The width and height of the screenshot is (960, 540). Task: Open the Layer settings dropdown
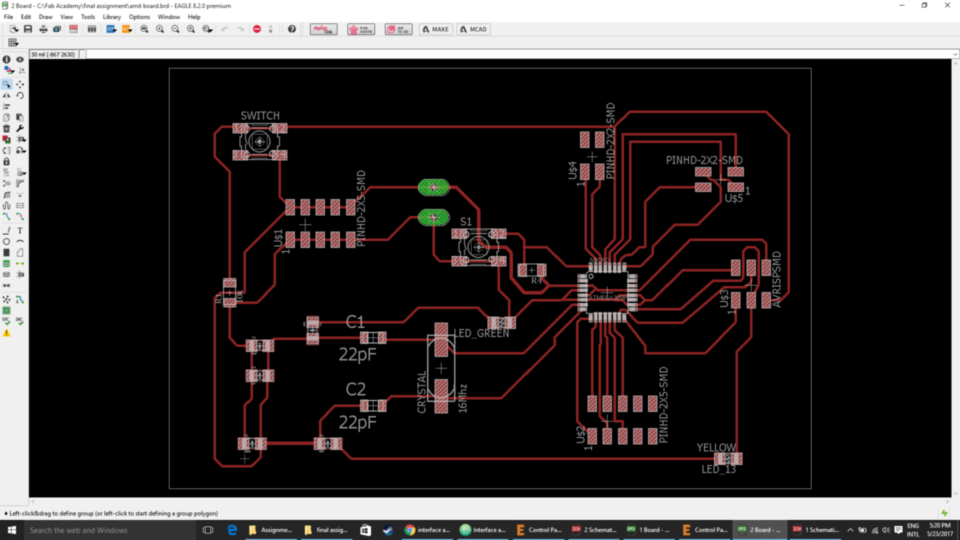coord(9,71)
